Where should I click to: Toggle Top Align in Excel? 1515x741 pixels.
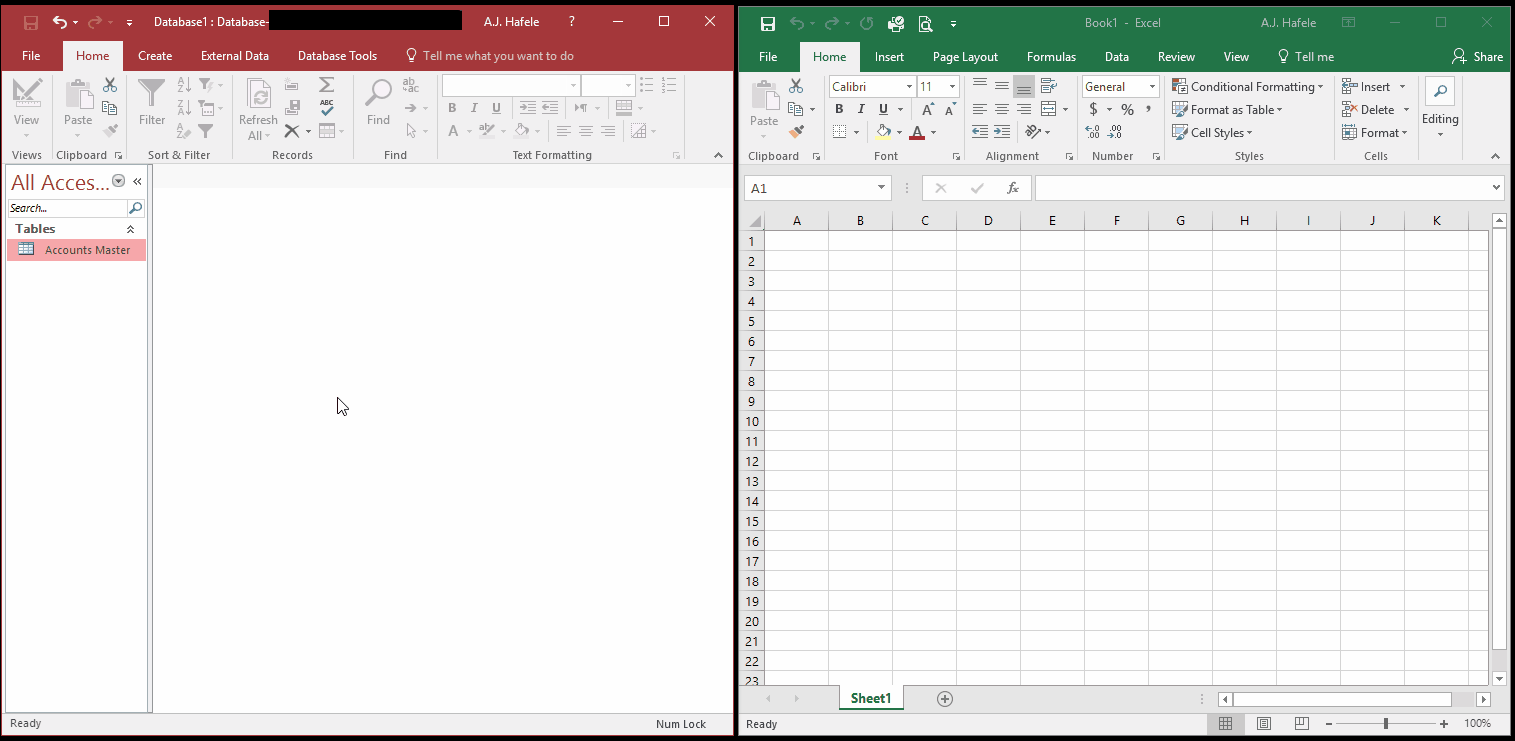[x=980, y=86]
